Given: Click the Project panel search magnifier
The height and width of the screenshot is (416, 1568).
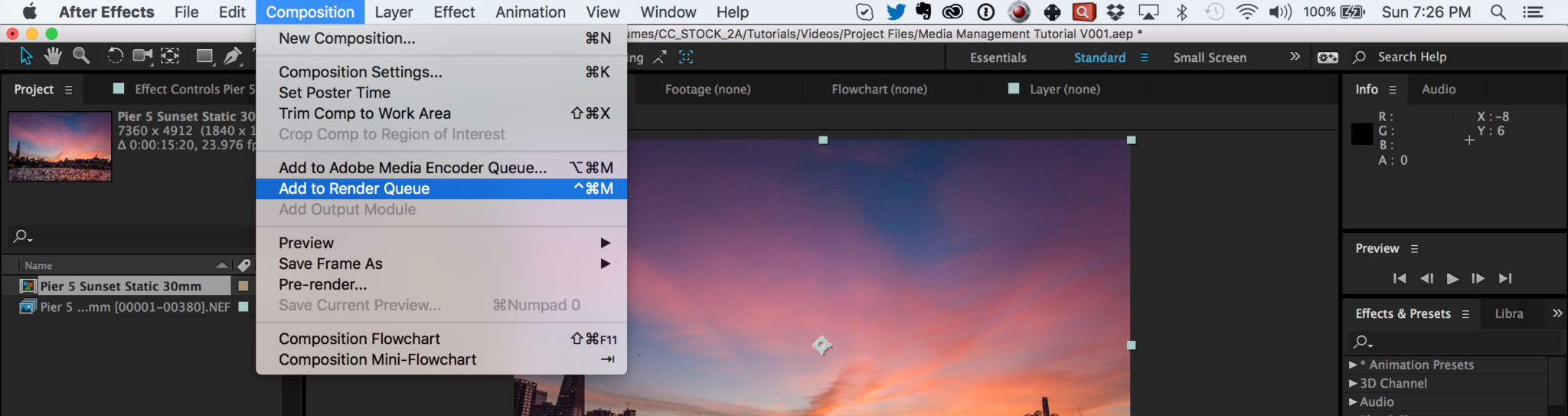Looking at the screenshot, I should point(22,236).
